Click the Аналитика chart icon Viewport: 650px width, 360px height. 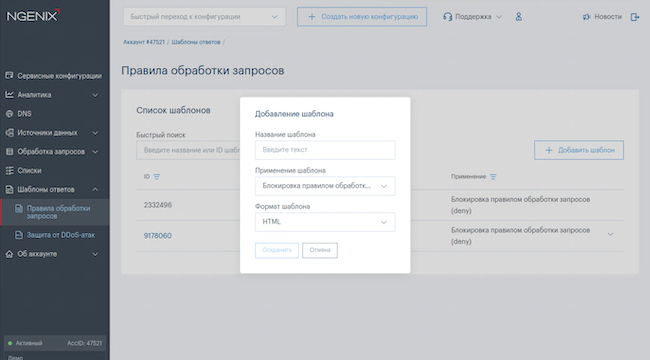(9, 95)
